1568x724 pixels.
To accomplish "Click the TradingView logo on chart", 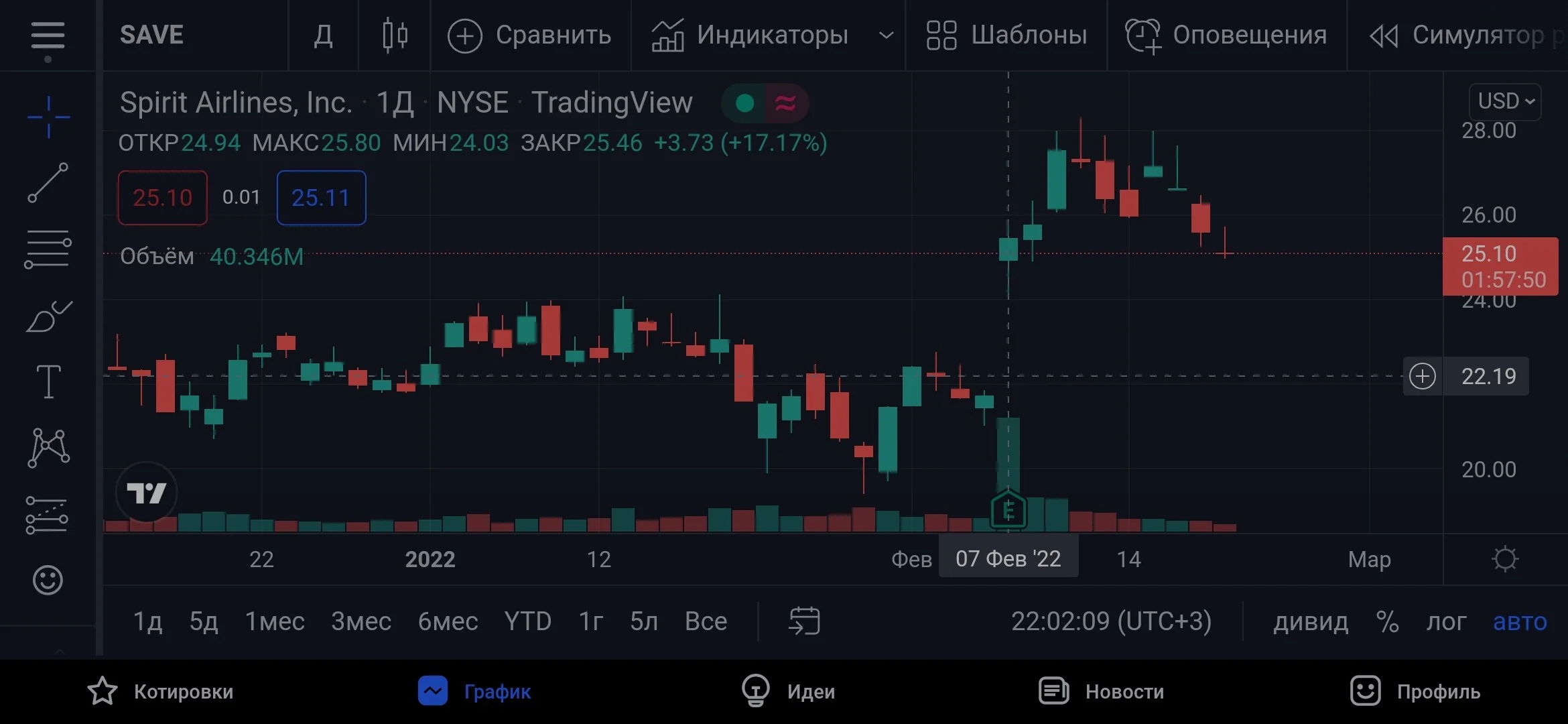I will 146,493.
